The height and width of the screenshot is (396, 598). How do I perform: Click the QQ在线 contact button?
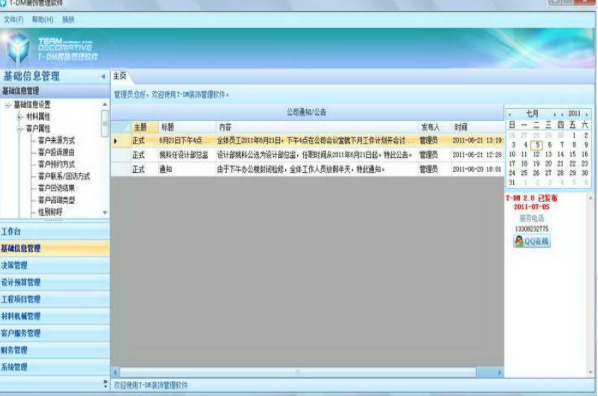coord(532,241)
